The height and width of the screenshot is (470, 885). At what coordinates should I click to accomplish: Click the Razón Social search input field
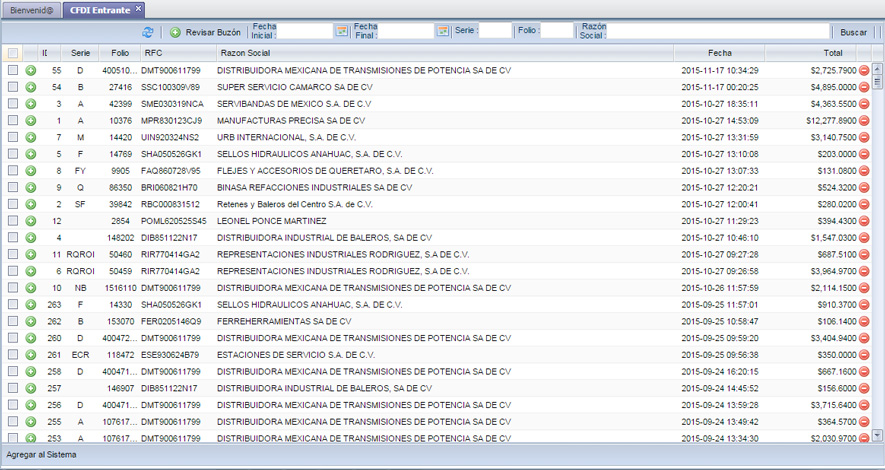click(718, 32)
